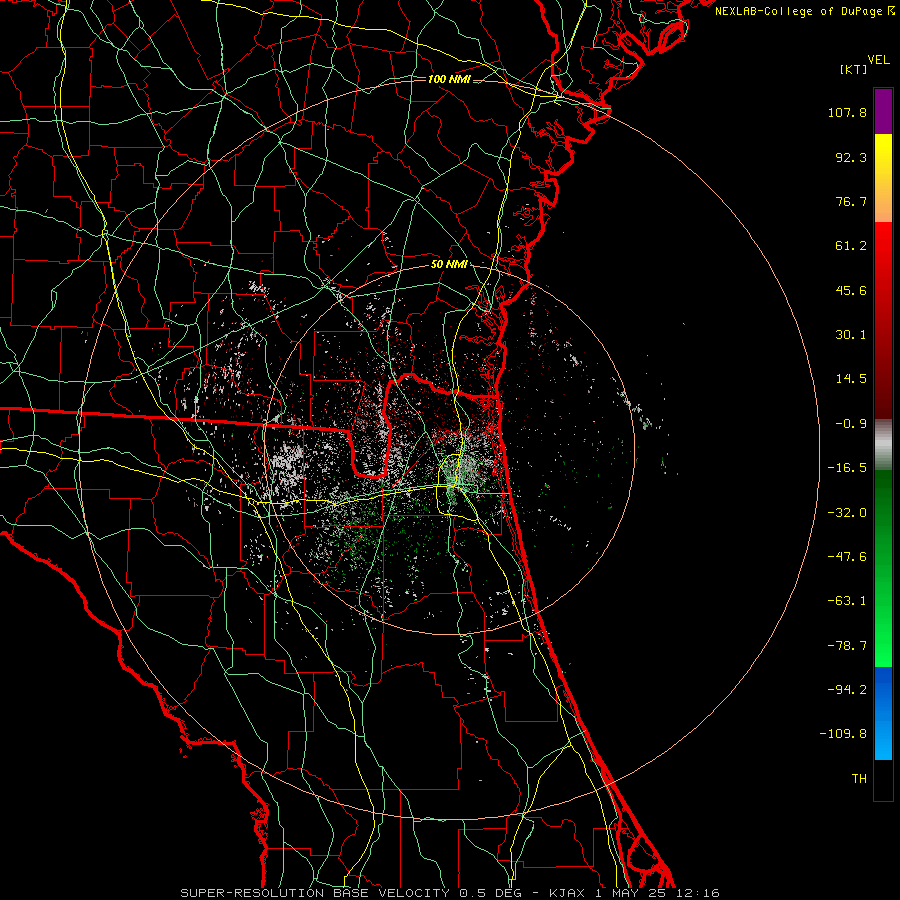The width and height of the screenshot is (900, 900).
Task: Click the -94.2 velocity scale value
Action: 847,690
